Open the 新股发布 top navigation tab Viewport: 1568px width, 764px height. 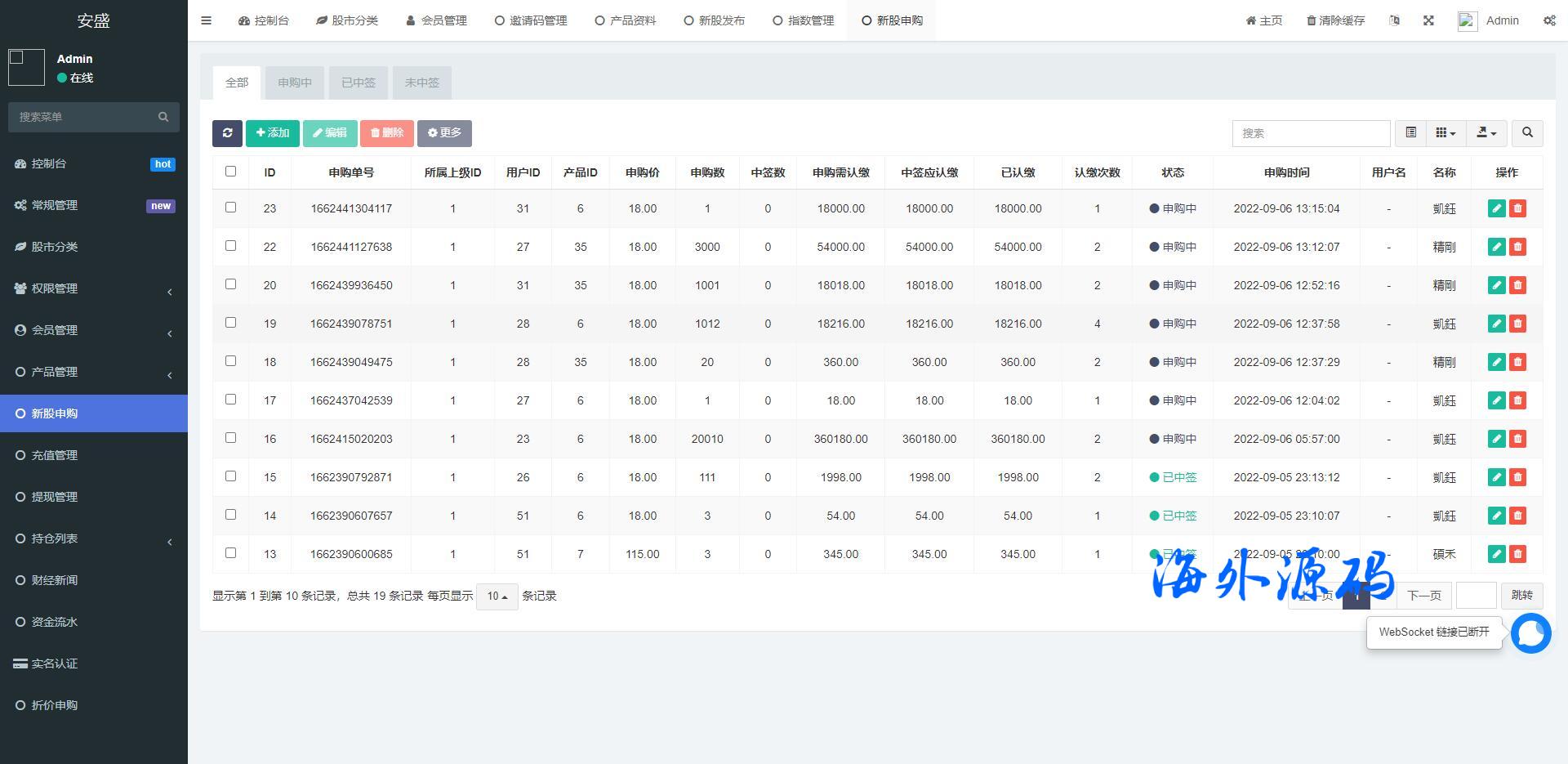pyautogui.click(x=714, y=20)
